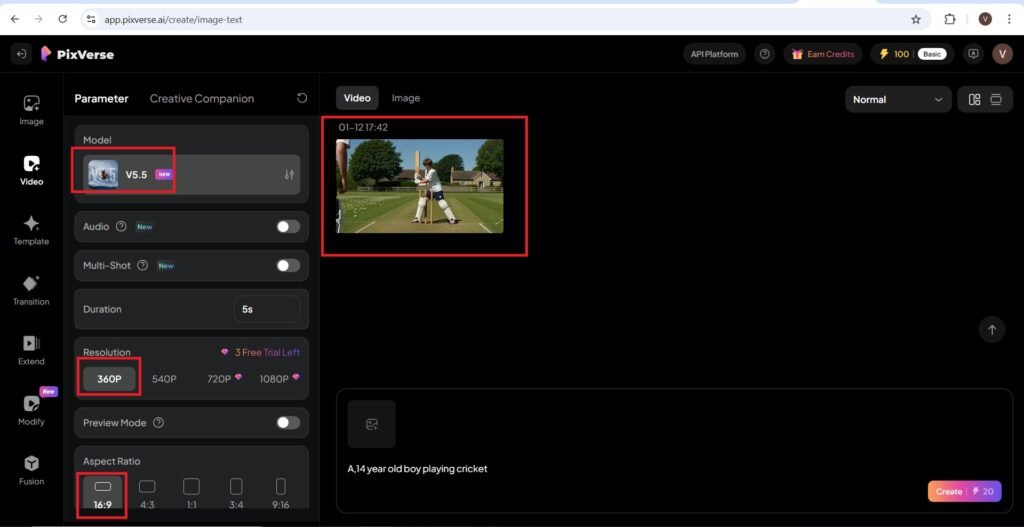The width and height of the screenshot is (1024, 527).
Task: Switch to list layout view
Action: coord(996,99)
